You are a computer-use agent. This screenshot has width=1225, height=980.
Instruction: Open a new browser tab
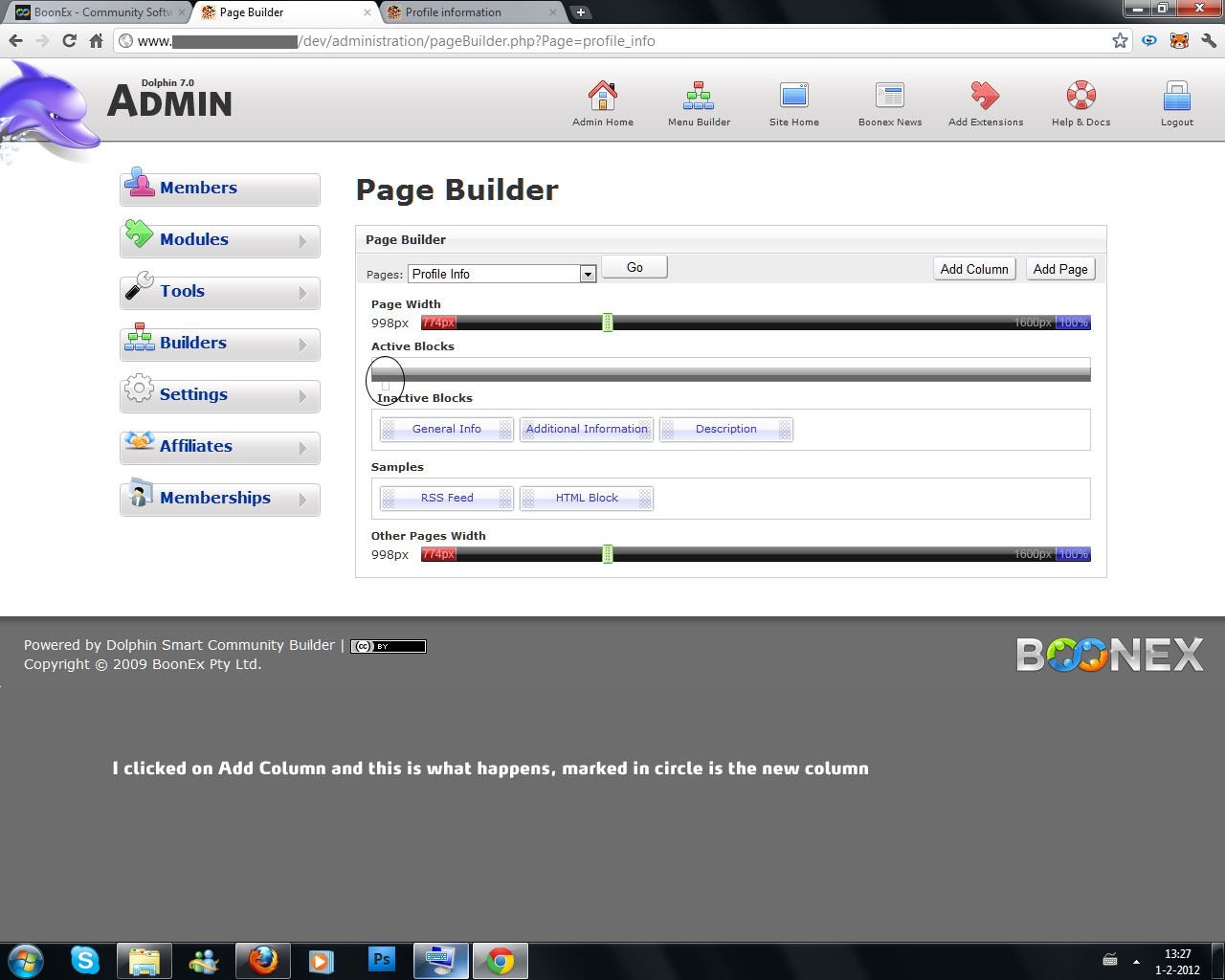pyautogui.click(x=580, y=12)
